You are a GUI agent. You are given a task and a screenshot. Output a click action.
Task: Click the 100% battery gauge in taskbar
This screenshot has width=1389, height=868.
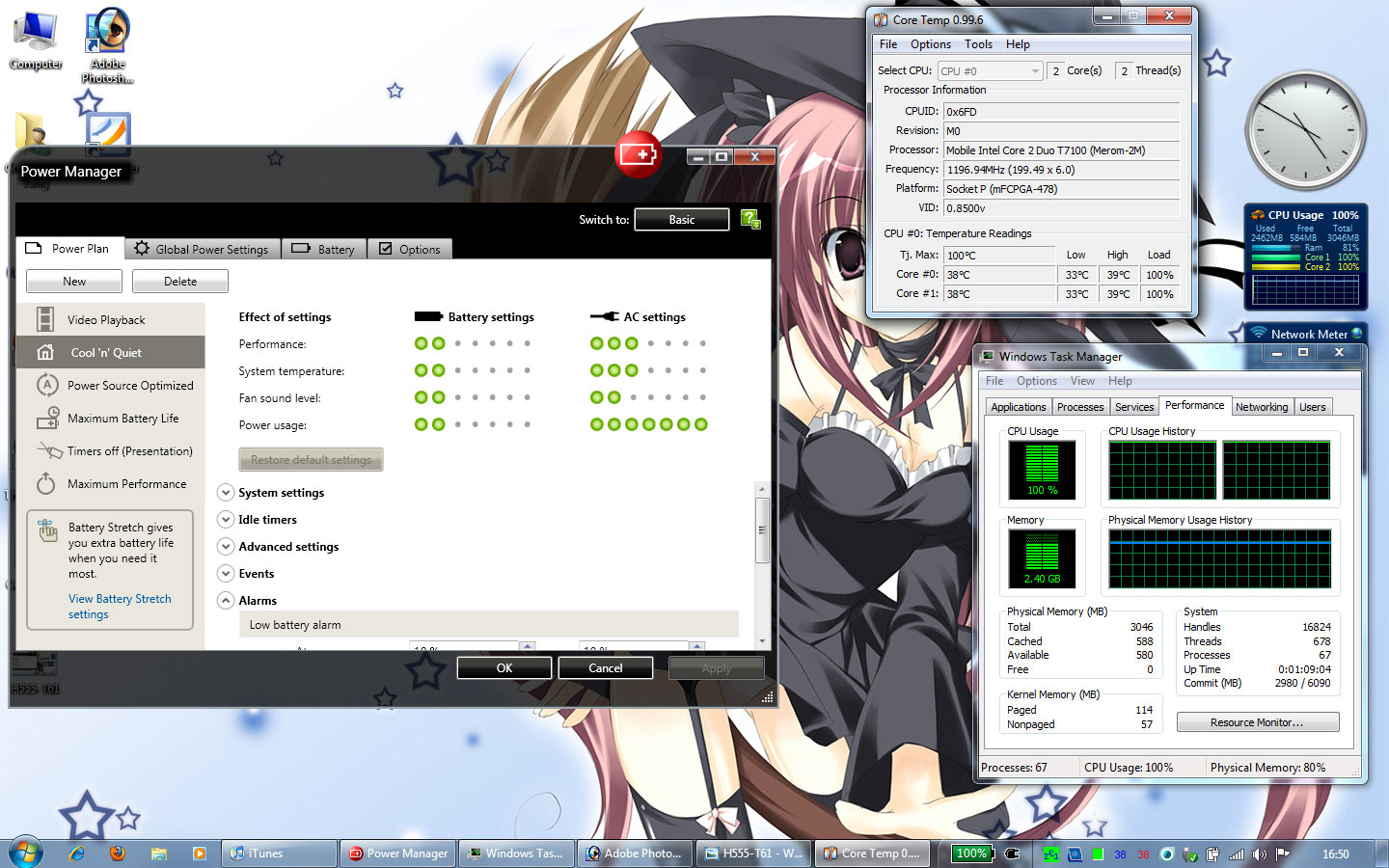972,854
